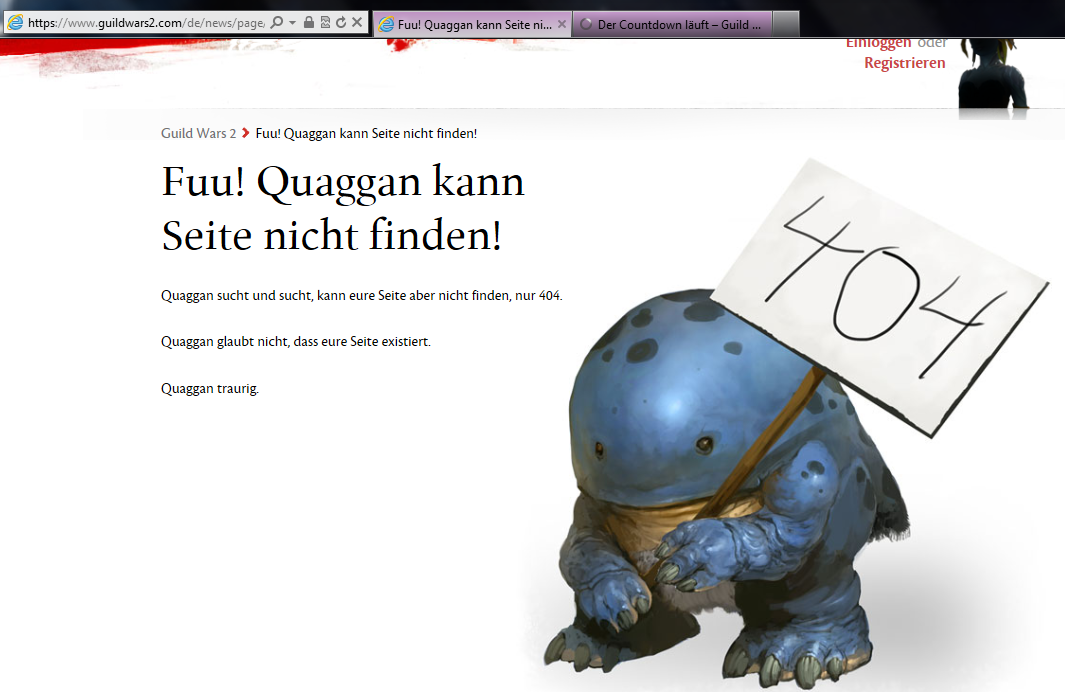
Task: Click the stop loading X icon
Action: click(357, 22)
